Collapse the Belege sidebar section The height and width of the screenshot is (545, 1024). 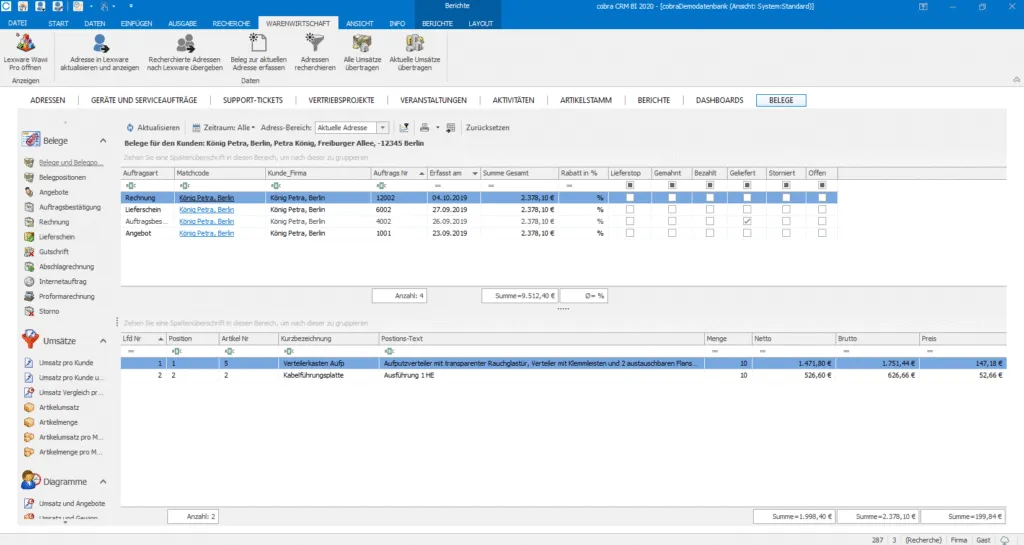tap(102, 142)
